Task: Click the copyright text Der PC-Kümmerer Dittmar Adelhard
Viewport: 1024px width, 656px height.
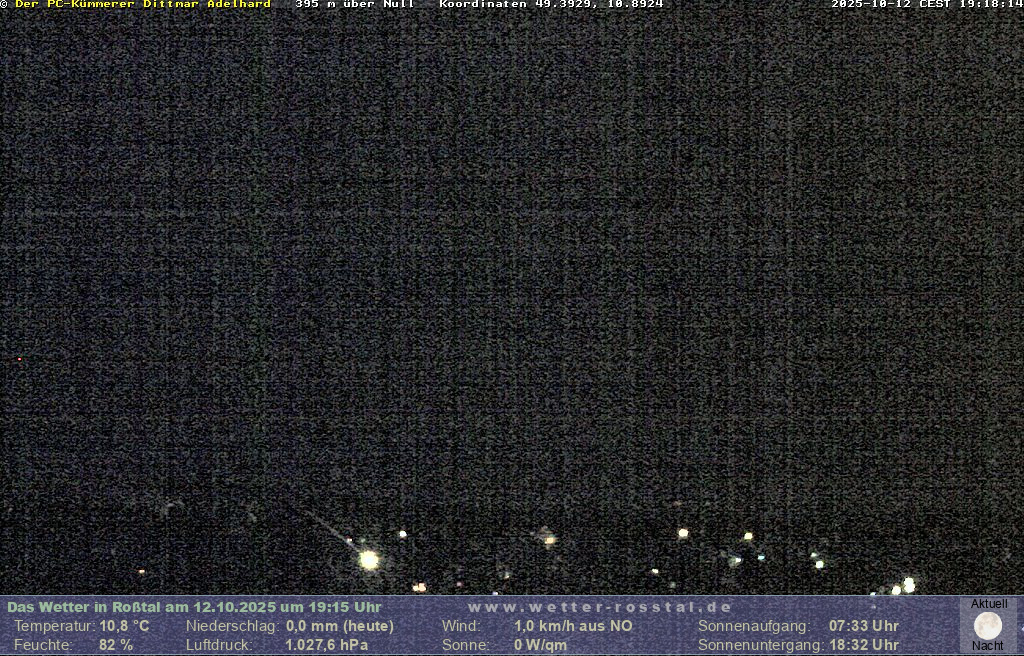Action: pyautogui.click(x=141, y=4)
